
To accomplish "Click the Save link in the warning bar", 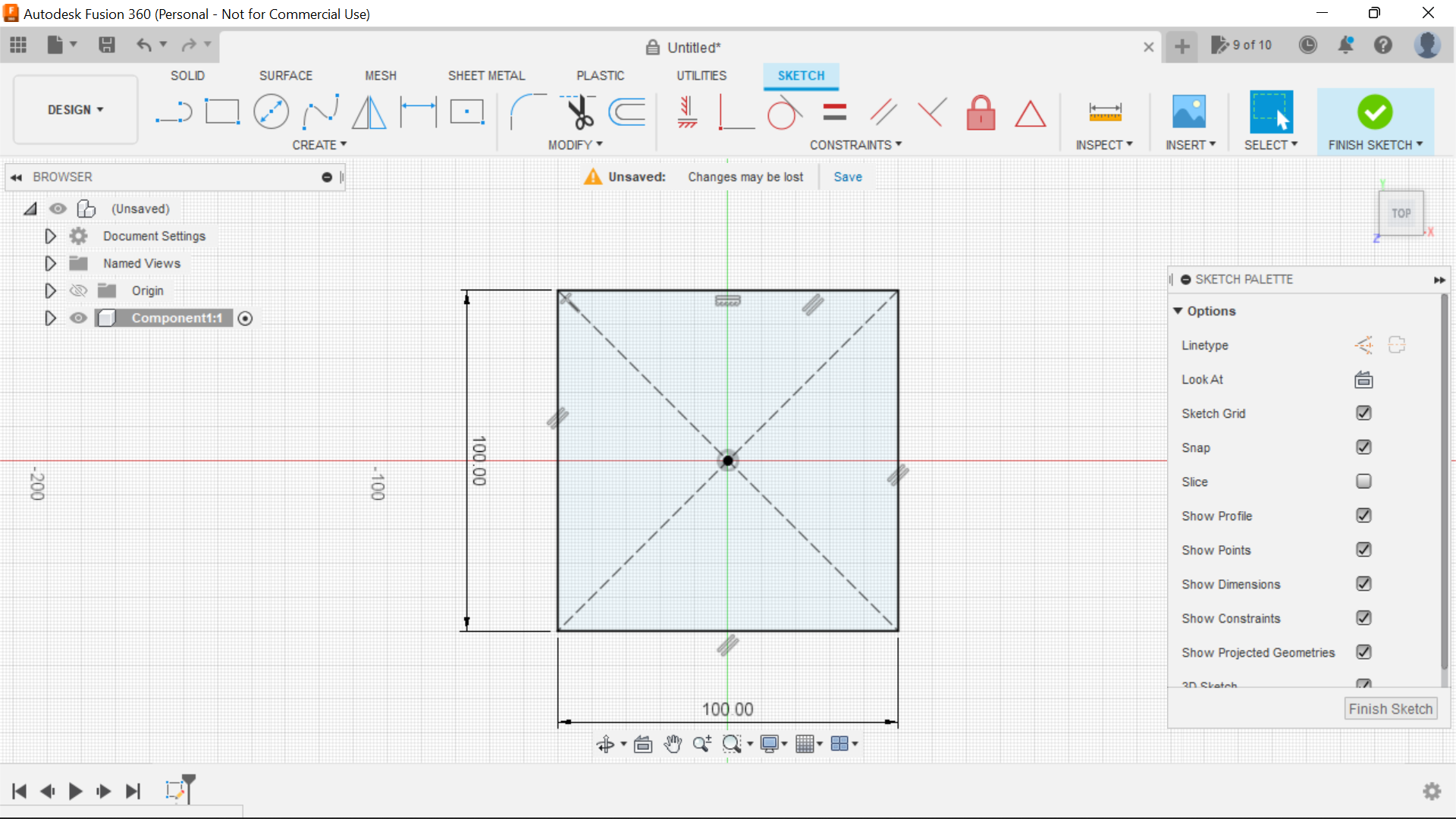I will tap(847, 177).
